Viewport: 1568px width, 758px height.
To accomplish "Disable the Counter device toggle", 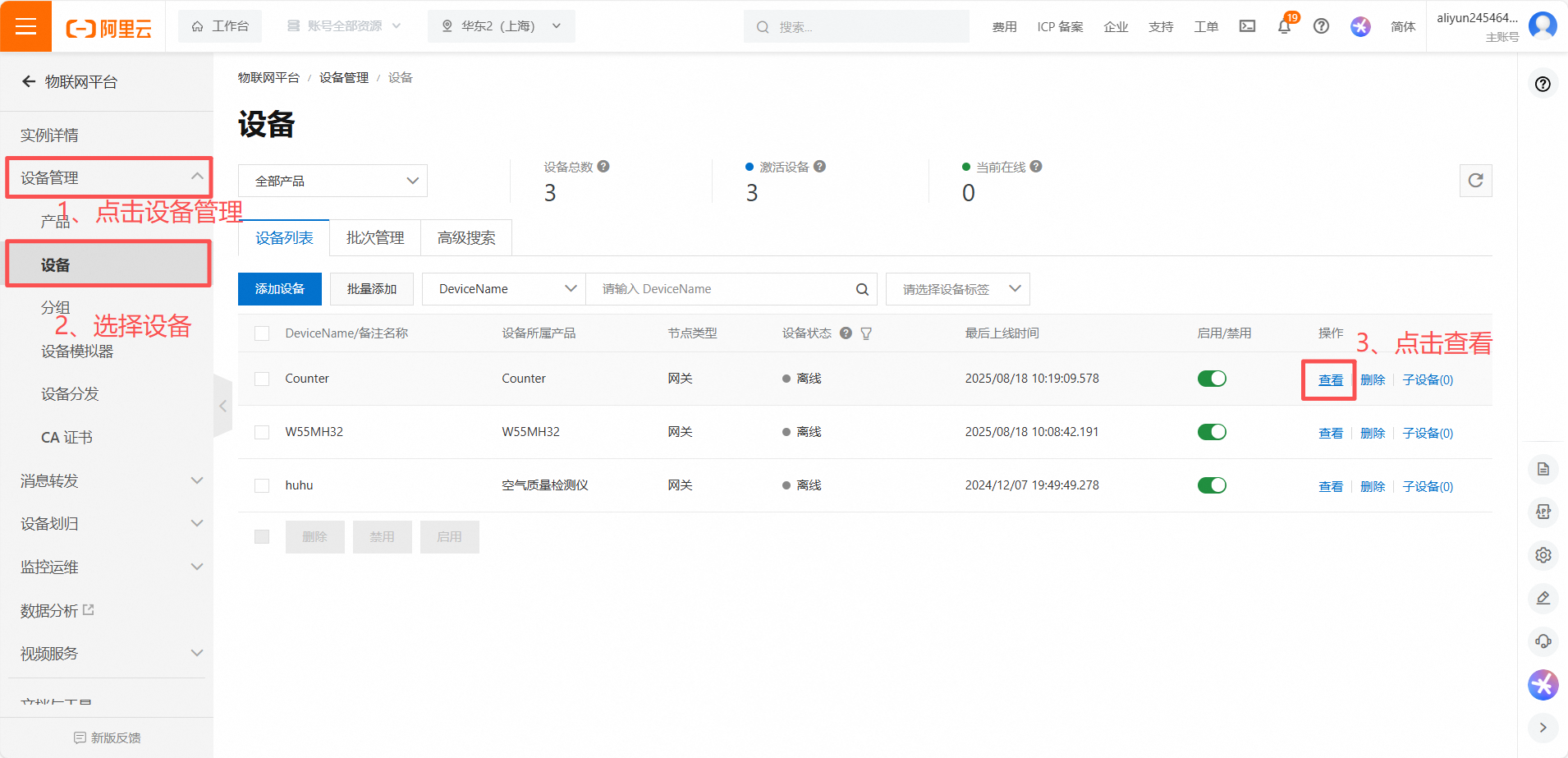I will (1212, 379).
